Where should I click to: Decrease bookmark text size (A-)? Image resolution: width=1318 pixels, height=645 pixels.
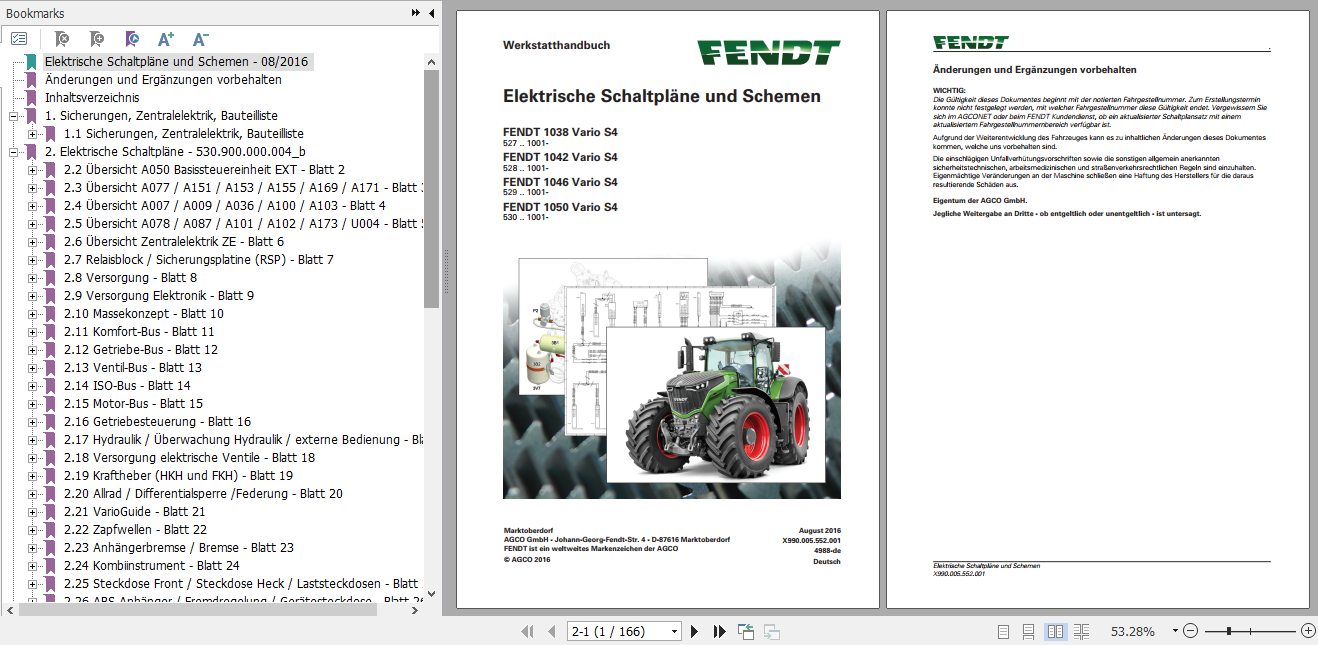[x=200, y=39]
